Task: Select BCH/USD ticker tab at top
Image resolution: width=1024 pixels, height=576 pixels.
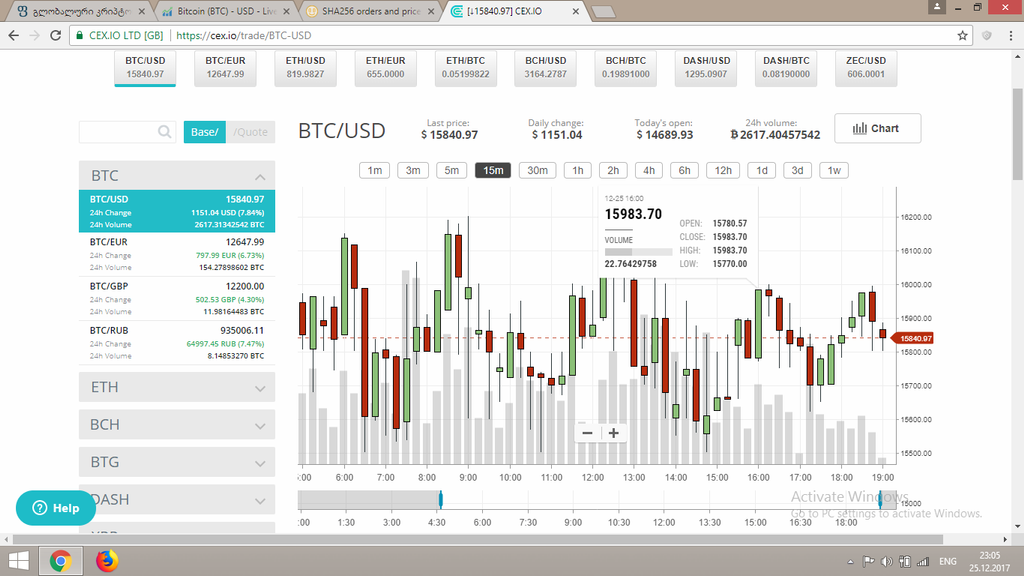Action: coord(545,67)
